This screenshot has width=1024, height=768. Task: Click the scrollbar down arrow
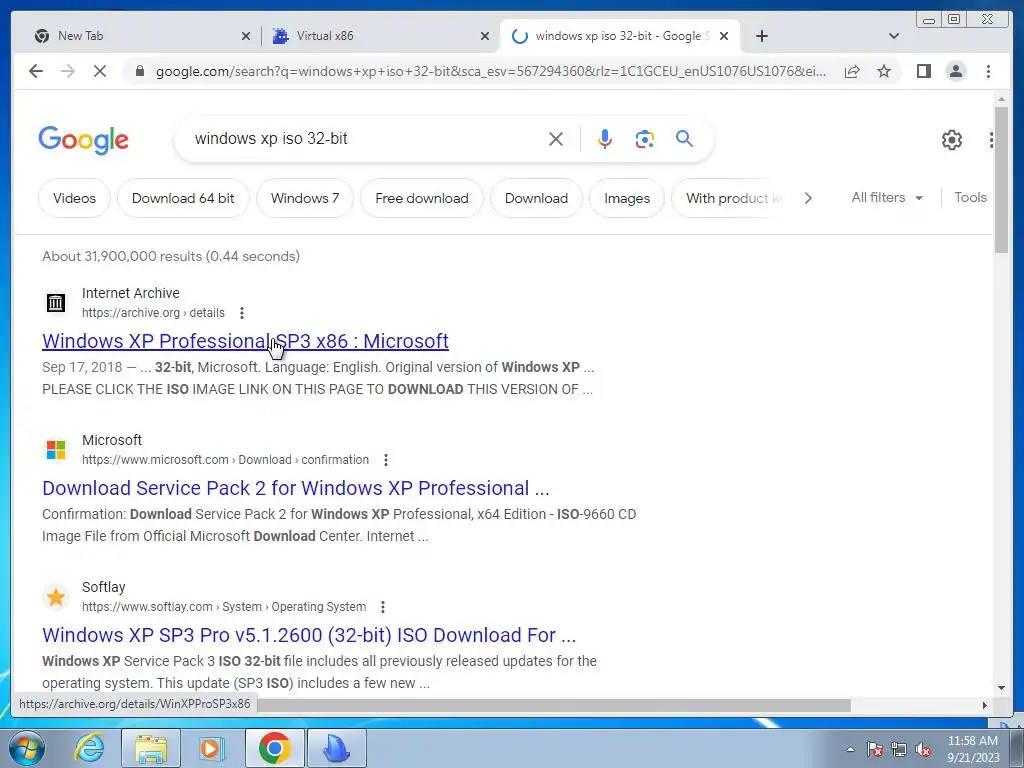[x=1001, y=688]
